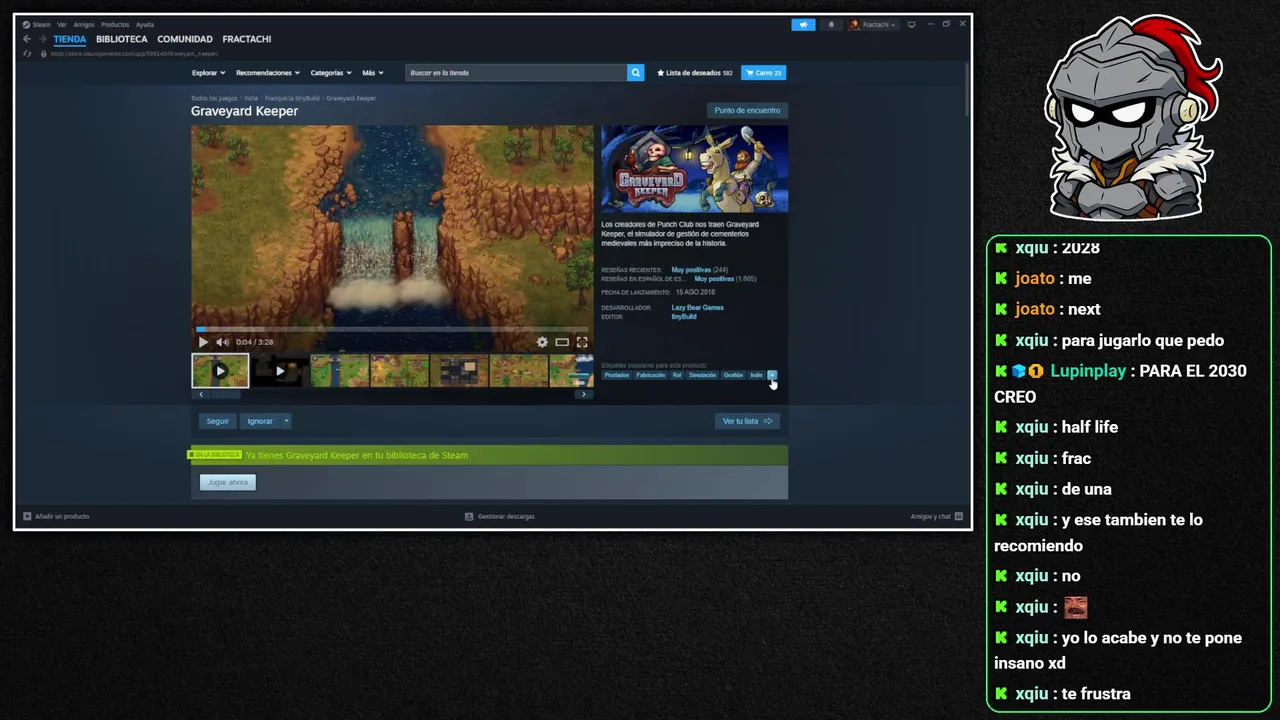Click the Seguir button
This screenshot has height=720, width=1280.
point(217,421)
